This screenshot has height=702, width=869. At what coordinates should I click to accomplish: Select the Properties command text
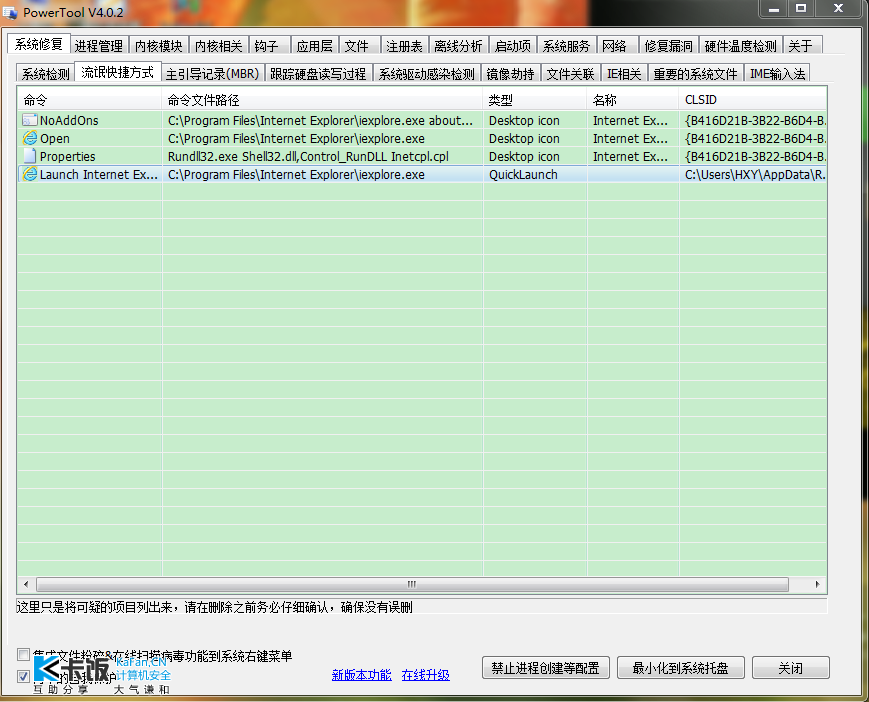tap(67, 156)
